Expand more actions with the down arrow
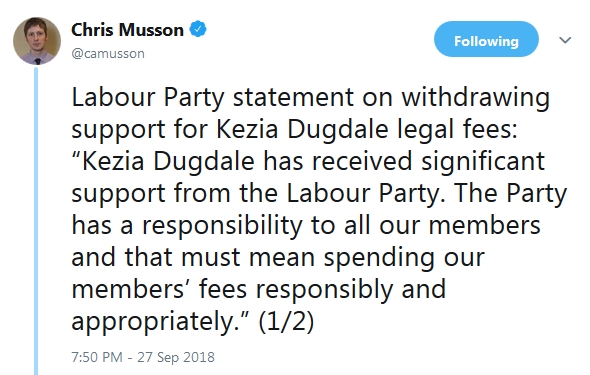The image size is (590, 375). (x=565, y=40)
